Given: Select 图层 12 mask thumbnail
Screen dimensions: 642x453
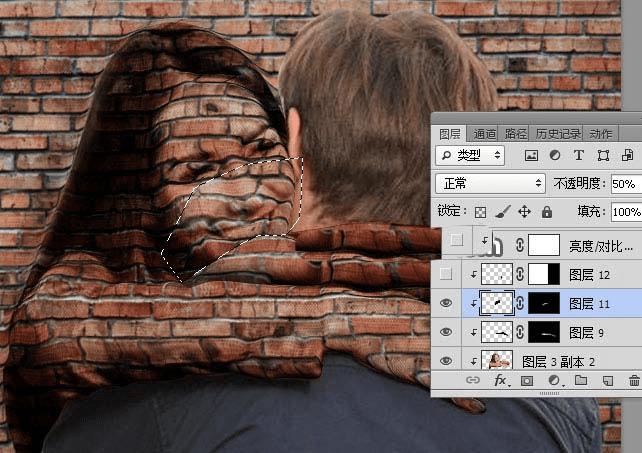Looking at the screenshot, I should tap(544, 274).
